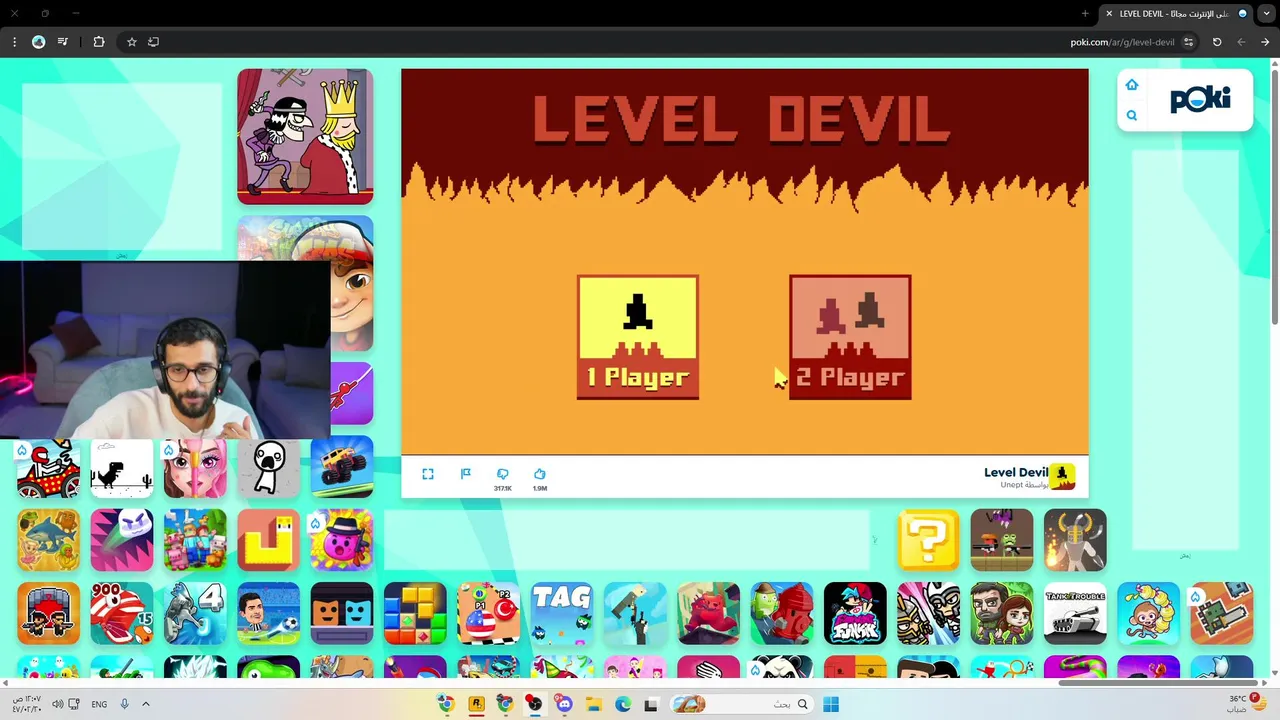The width and height of the screenshot is (1280, 720).
Task: Dislike the game with thumbs-down
Action: pos(502,474)
